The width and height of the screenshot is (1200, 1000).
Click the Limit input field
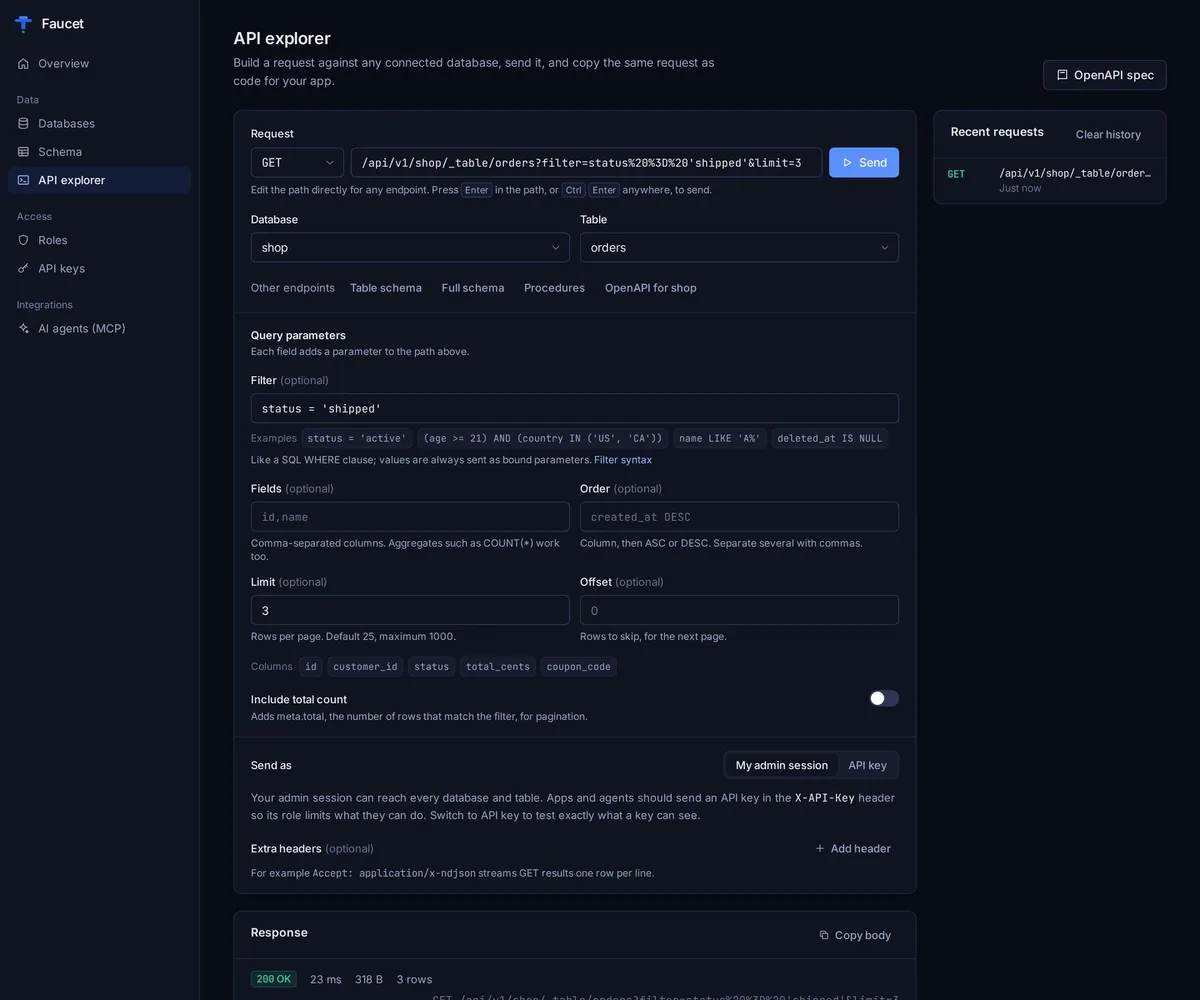click(x=410, y=611)
